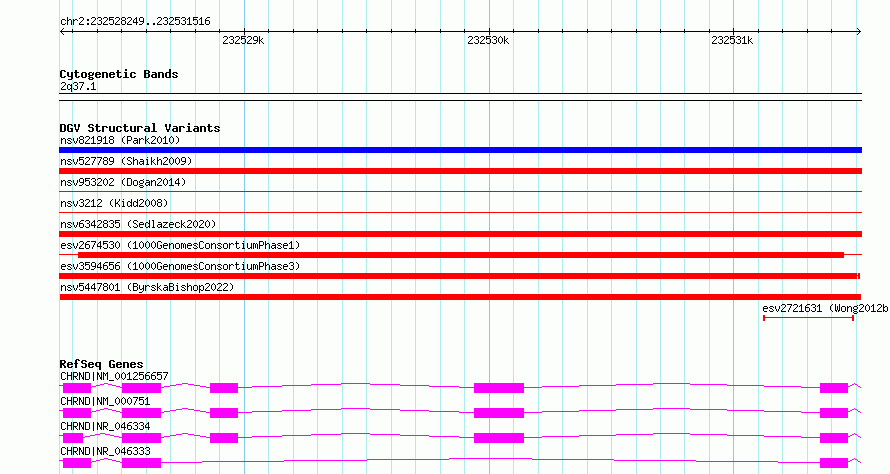Select the short esv2721631 variant bar
This screenshot has width=890, height=474.
808,318
